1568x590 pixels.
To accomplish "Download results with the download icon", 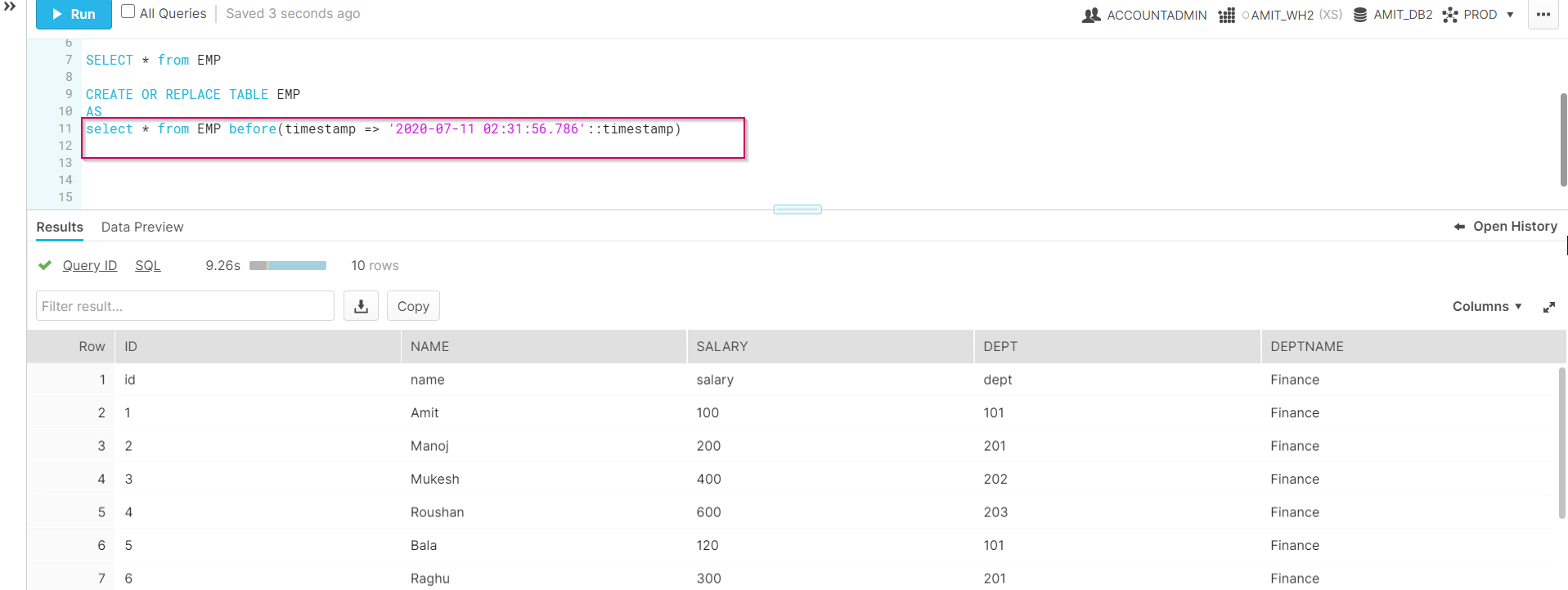I will pyautogui.click(x=361, y=306).
